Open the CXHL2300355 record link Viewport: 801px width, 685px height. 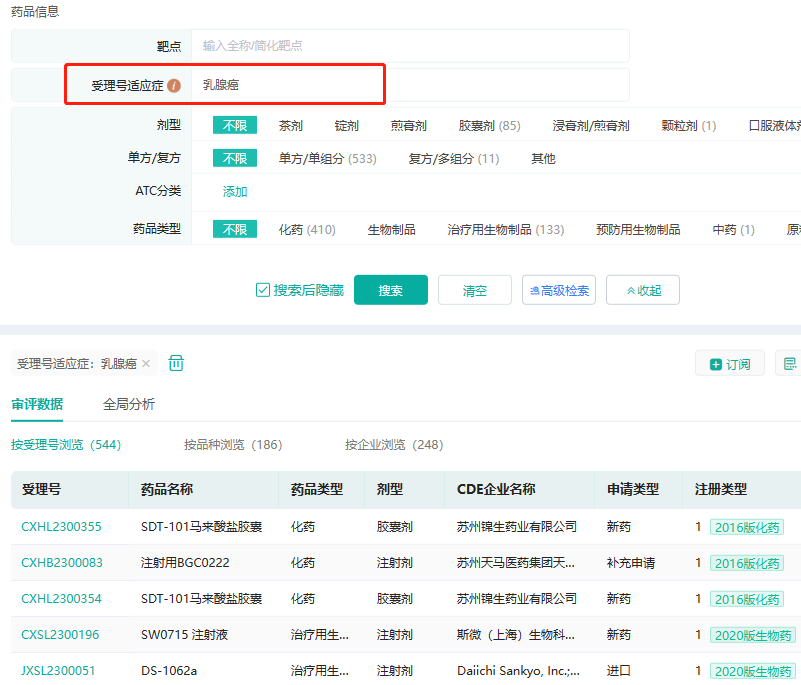pos(61,526)
